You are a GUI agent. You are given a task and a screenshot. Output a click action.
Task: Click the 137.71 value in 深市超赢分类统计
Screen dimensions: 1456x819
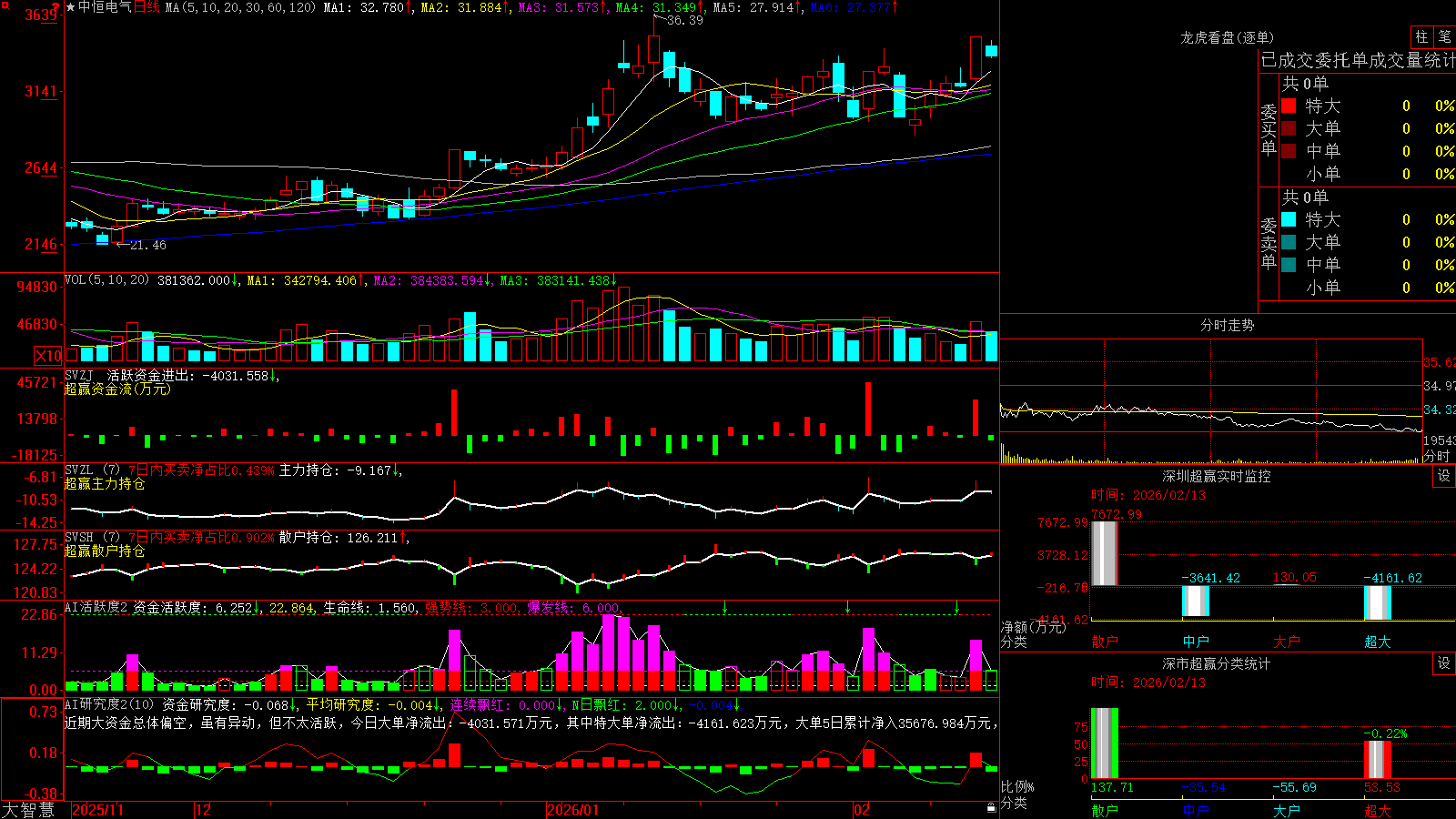tap(1113, 787)
